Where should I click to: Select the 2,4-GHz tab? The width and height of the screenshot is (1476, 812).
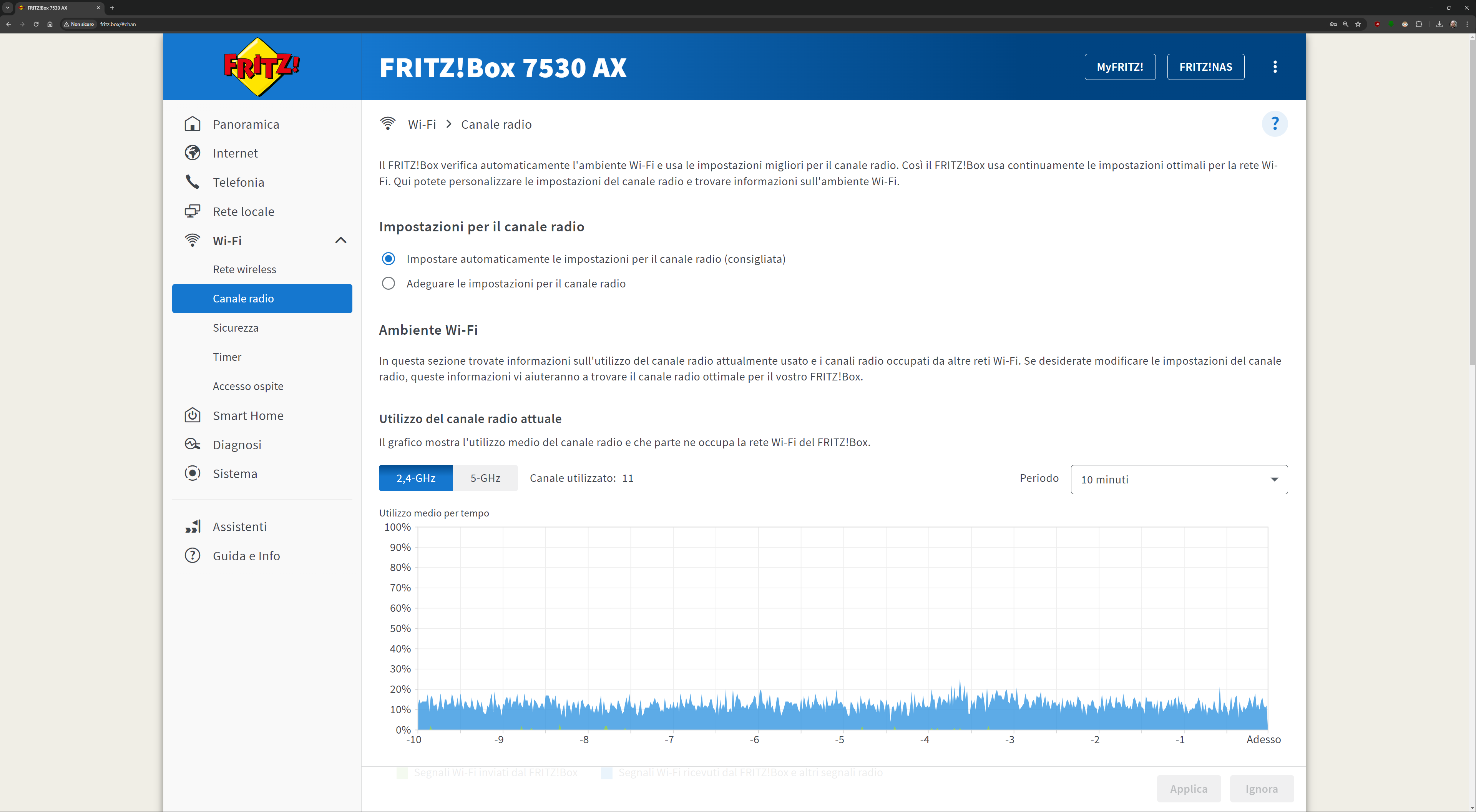tap(415, 478)
